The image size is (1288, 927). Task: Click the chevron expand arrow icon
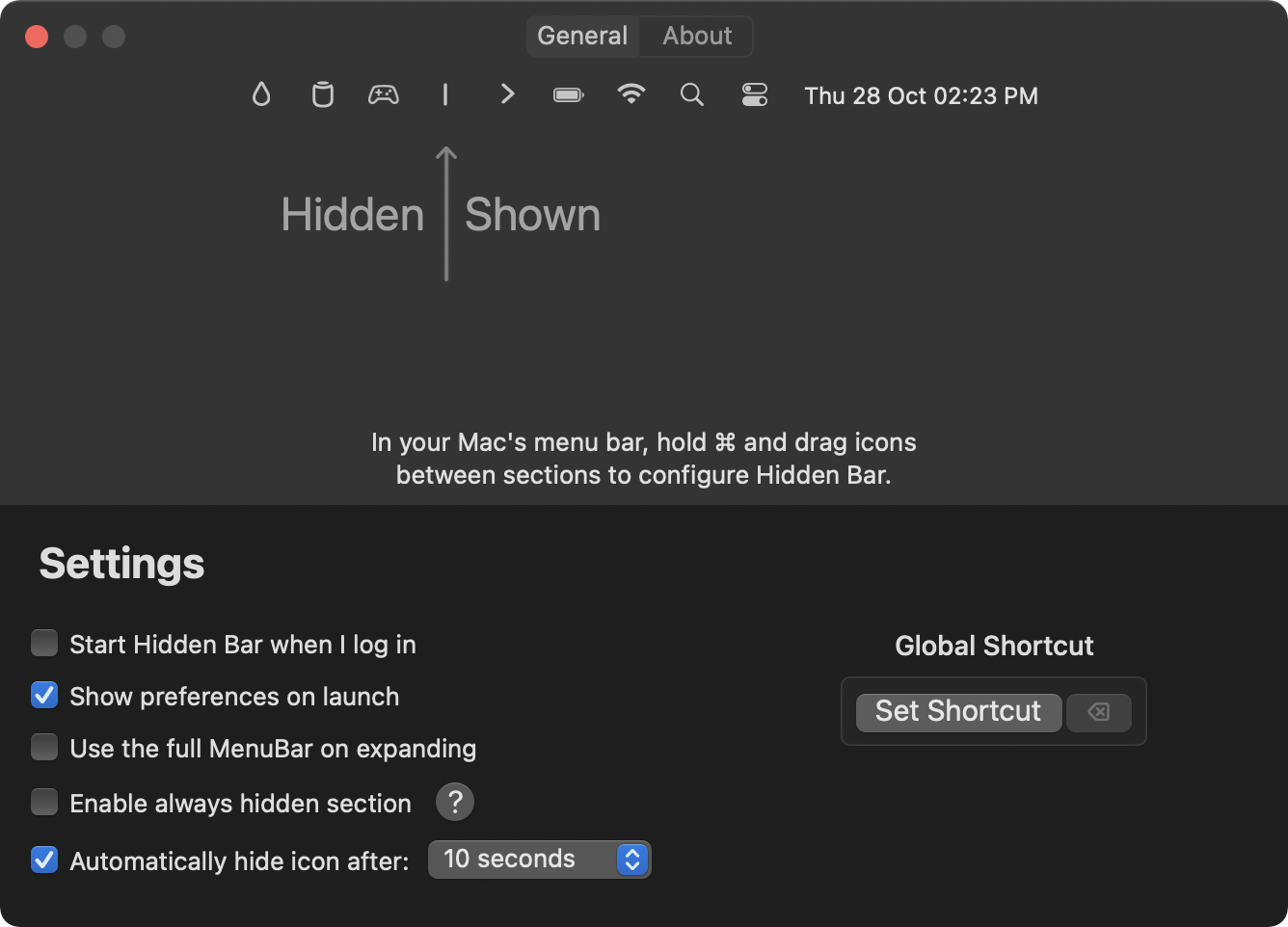coord(507,94)
